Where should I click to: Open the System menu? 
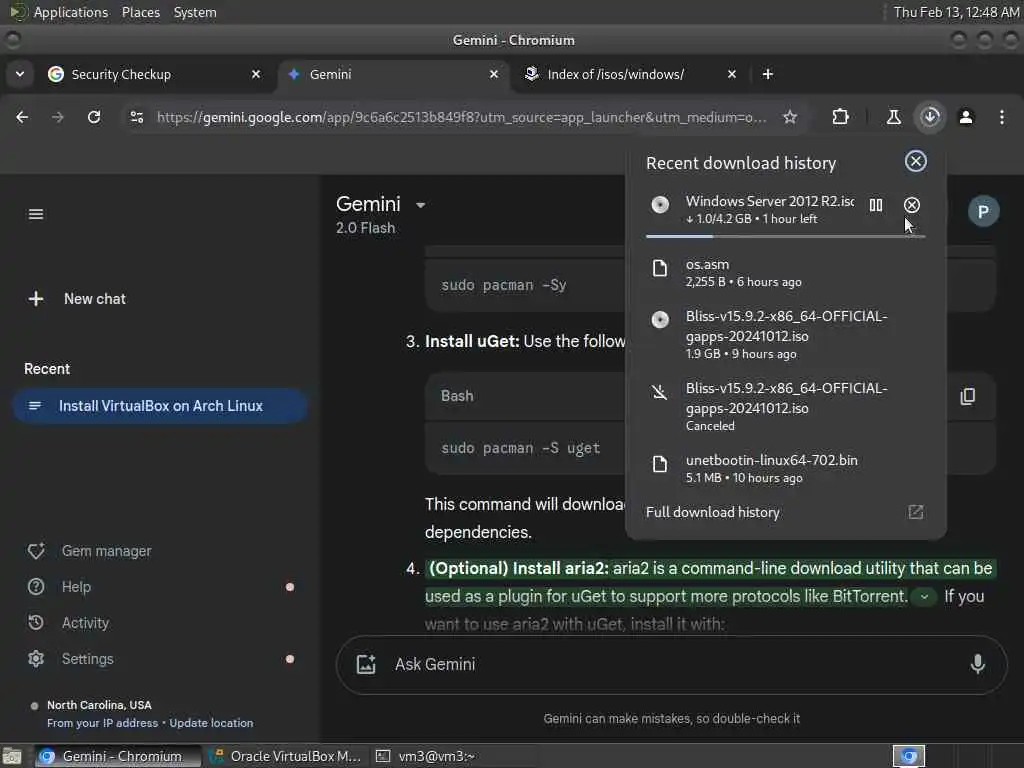click(195, 12)
